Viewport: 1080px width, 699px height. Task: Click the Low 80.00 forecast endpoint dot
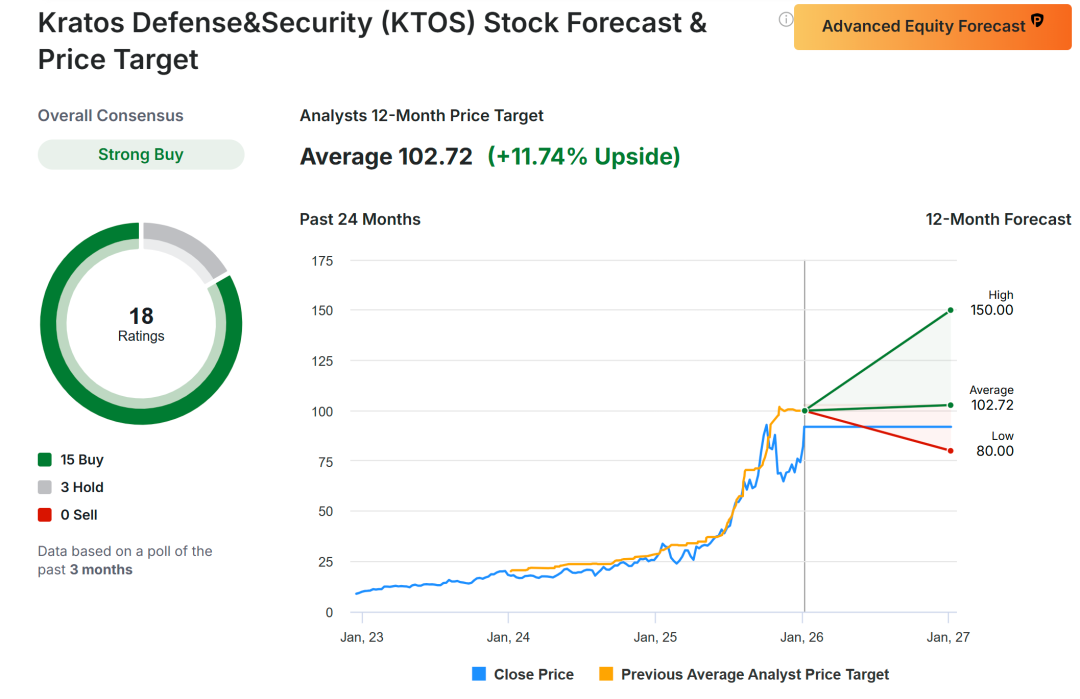(x=950, y=451)
